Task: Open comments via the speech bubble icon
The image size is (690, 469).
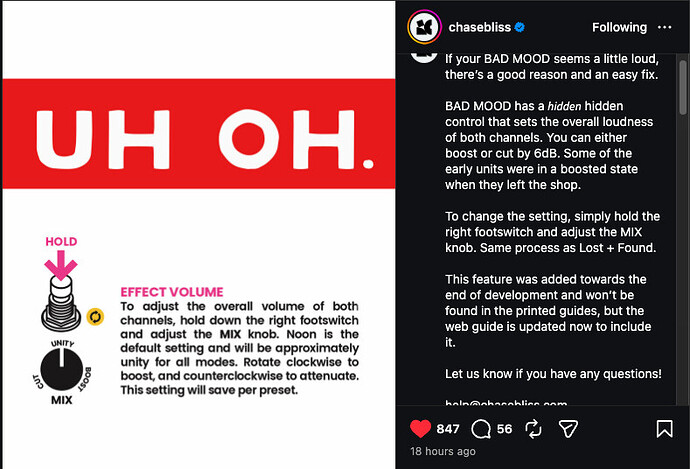Action: 481,429
